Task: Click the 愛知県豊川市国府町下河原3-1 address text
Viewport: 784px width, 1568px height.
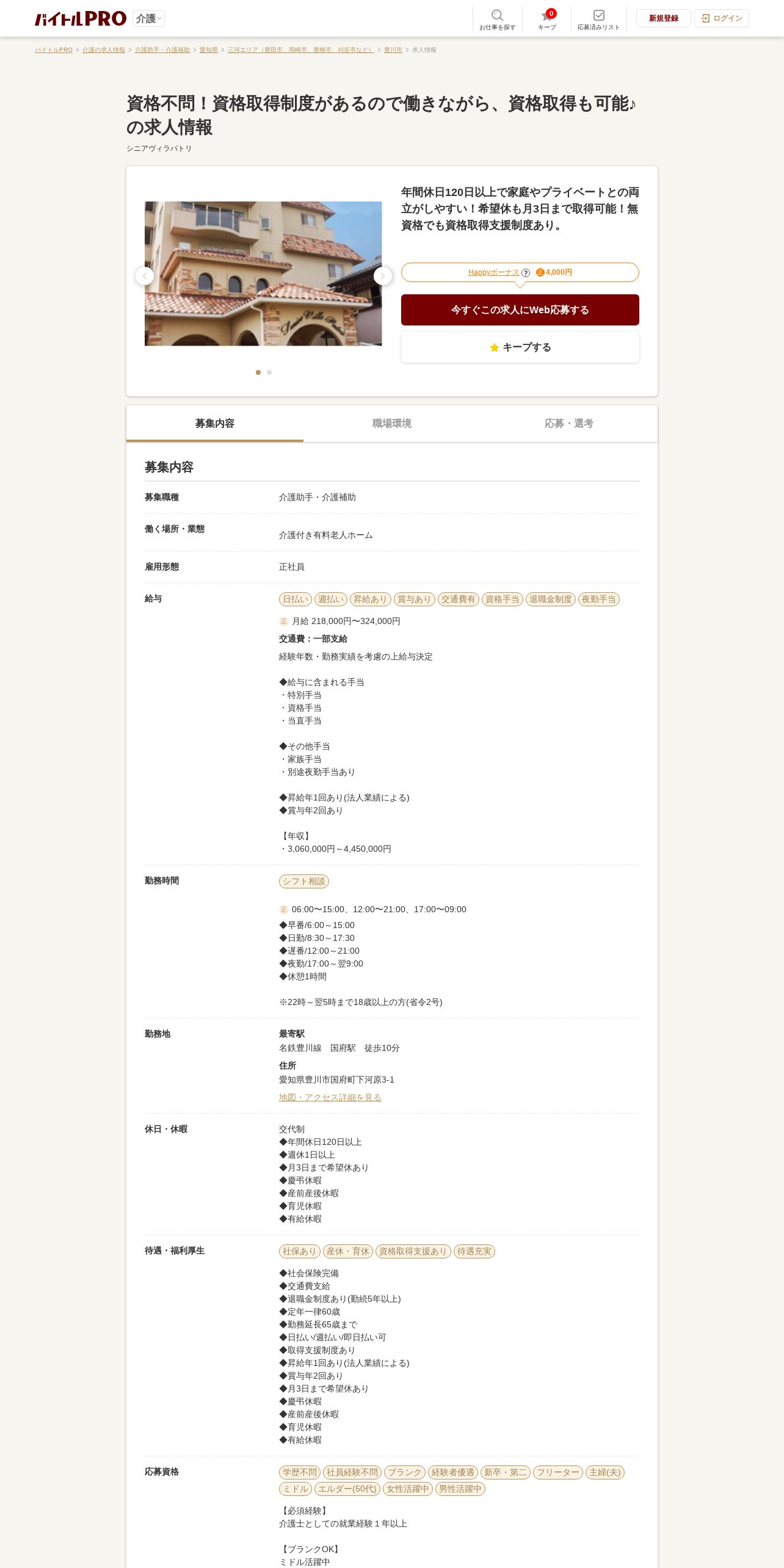Action: tap(336, 1080)
